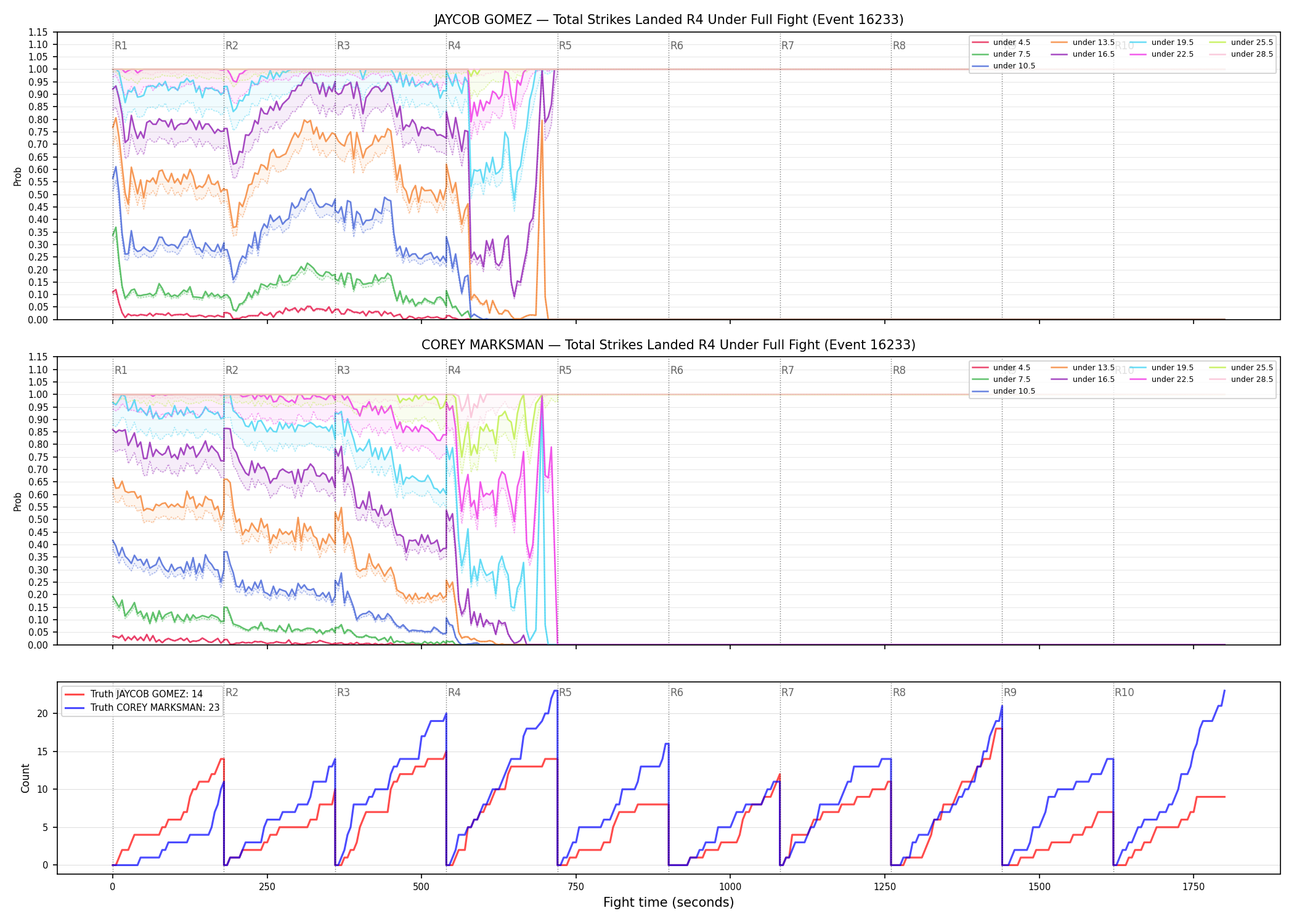This screenshot has height=924, width=1294.
Task: Select 'under 10.5' legend entry in Marksman chart
Action: (x=1004, y=391)
